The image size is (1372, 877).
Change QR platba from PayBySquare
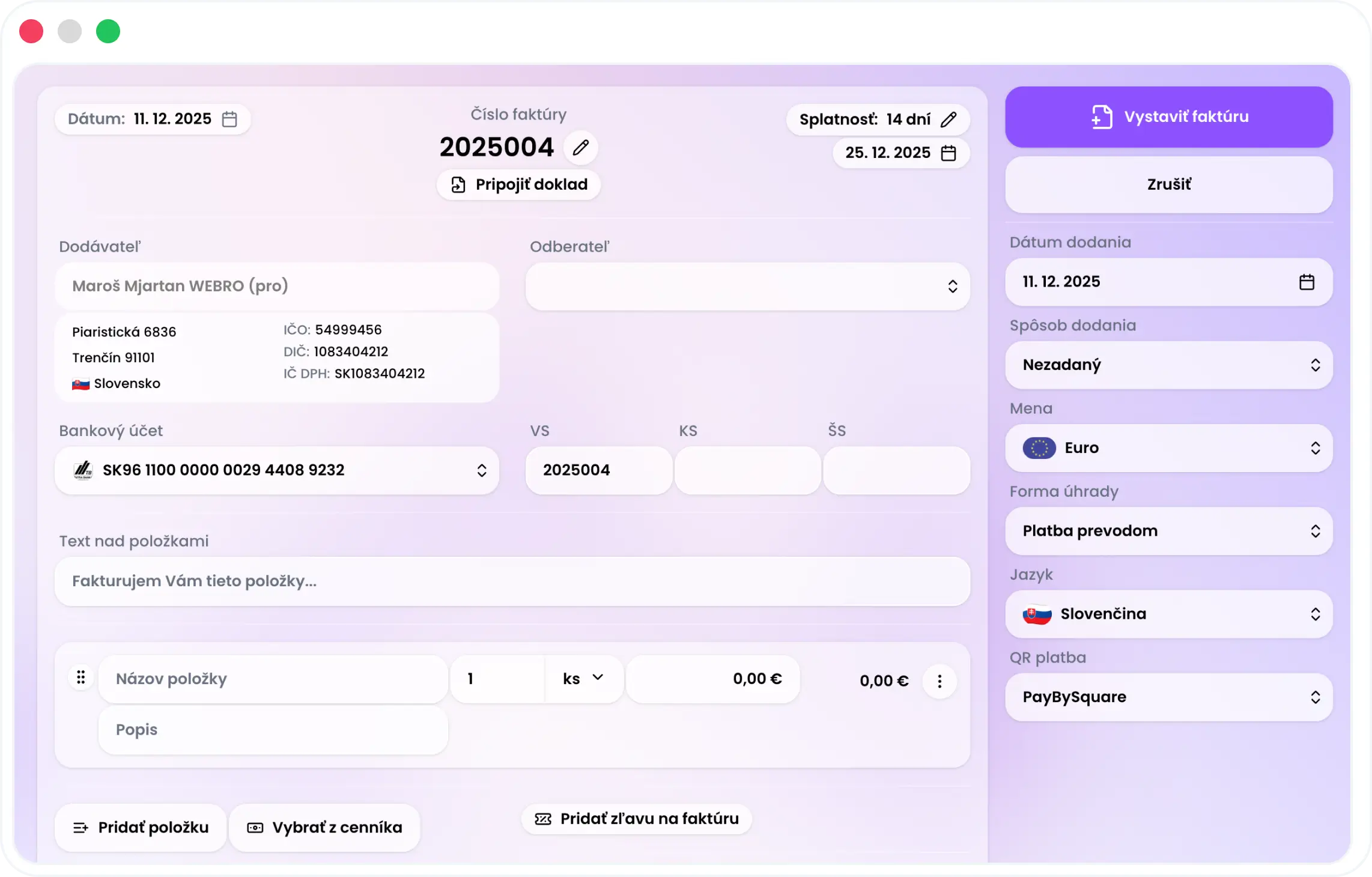[x=1316, y=697]
